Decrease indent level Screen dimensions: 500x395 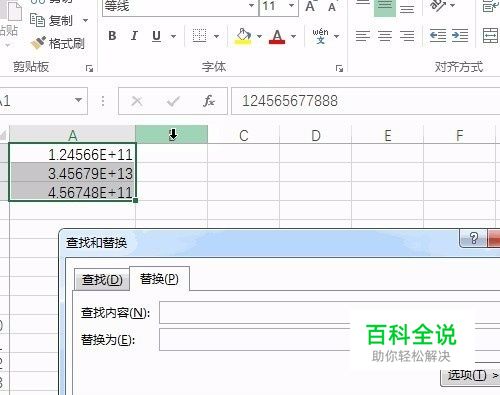pos(438,36)
